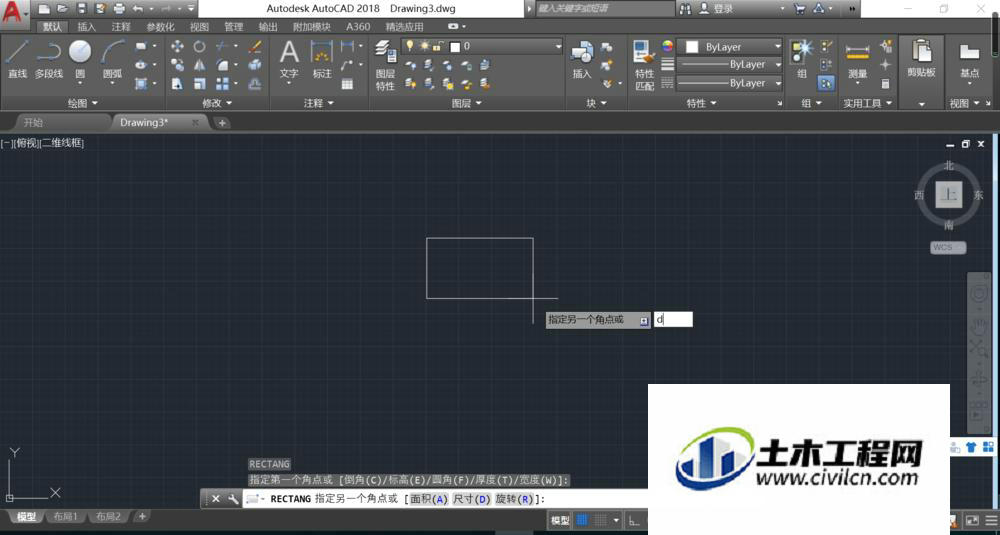Click the Save icon in quick access toolbar
The width and height of the screenshot is (1000, 535).
coord(82,8)
